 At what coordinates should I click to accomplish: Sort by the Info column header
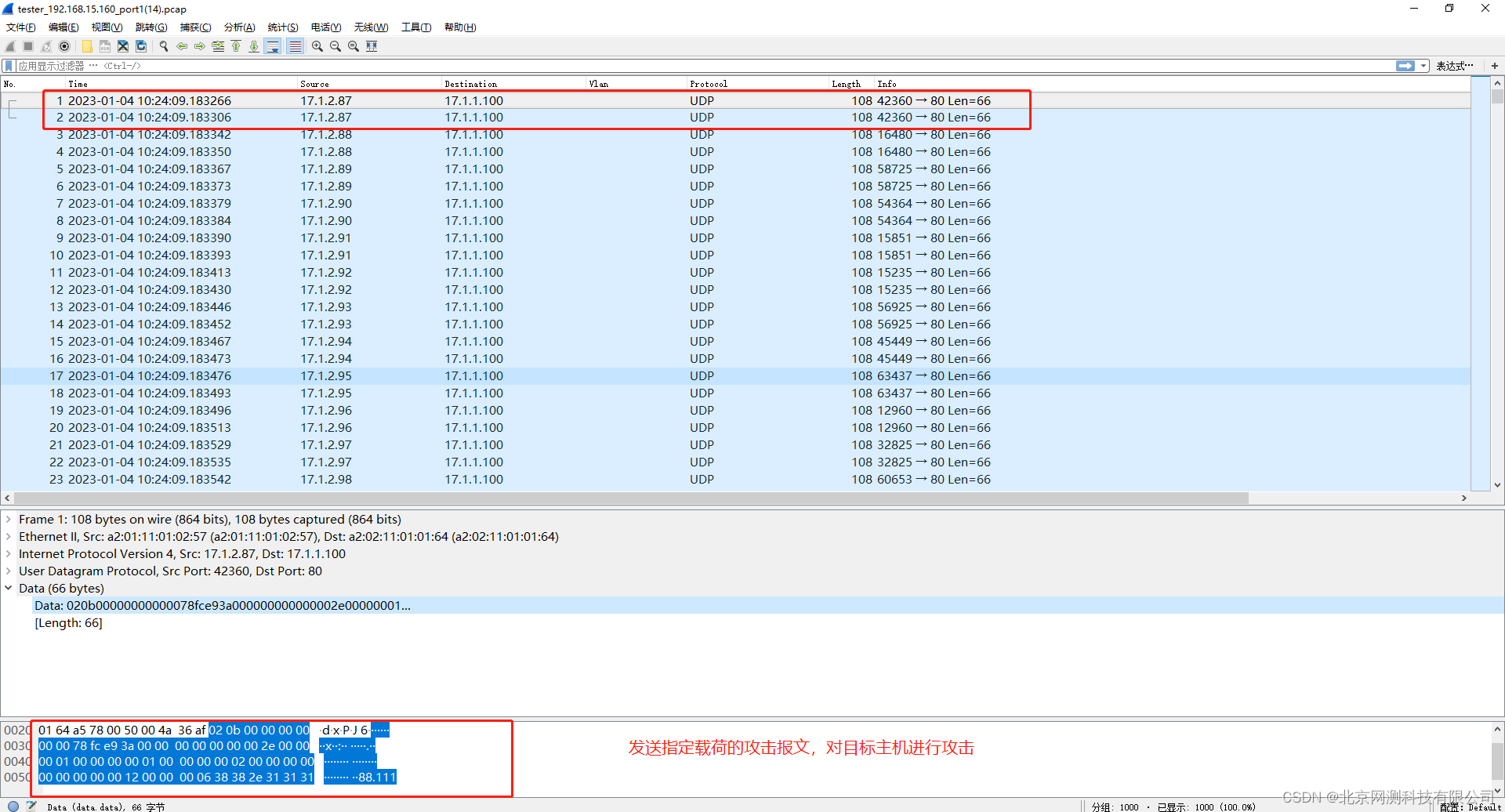[1172, 84]
